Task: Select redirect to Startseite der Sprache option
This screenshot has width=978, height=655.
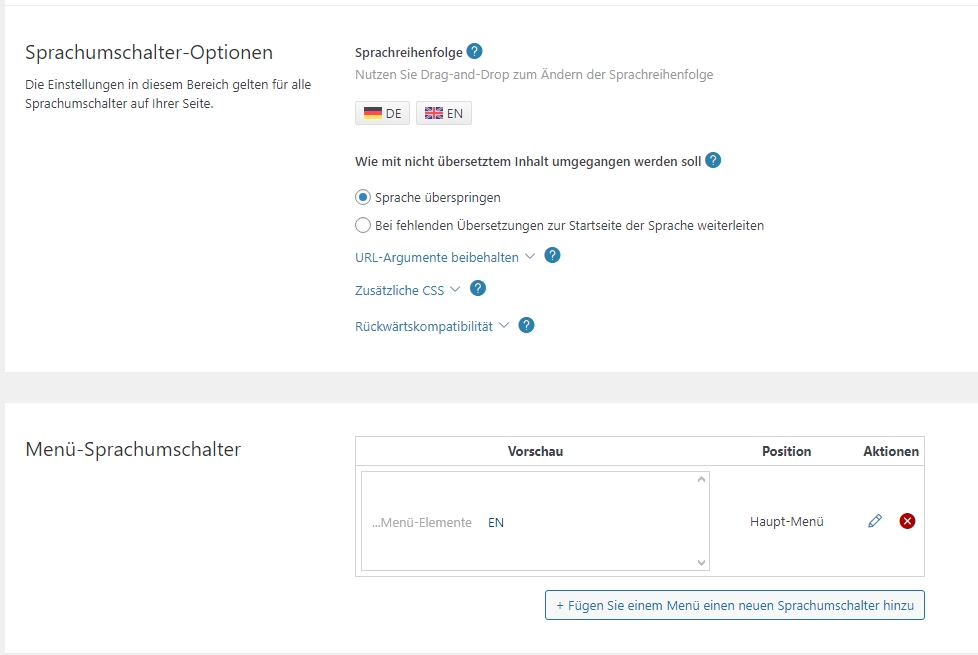Action: pyautogui.click(x=362, y=225)
